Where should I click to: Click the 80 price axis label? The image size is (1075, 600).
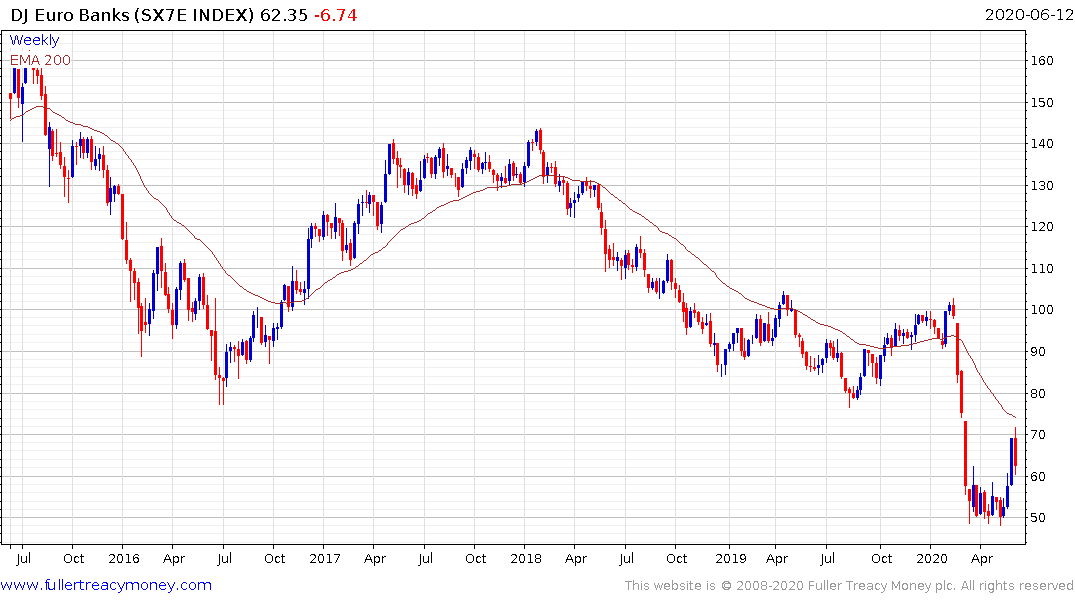[x=1039, y=394]
